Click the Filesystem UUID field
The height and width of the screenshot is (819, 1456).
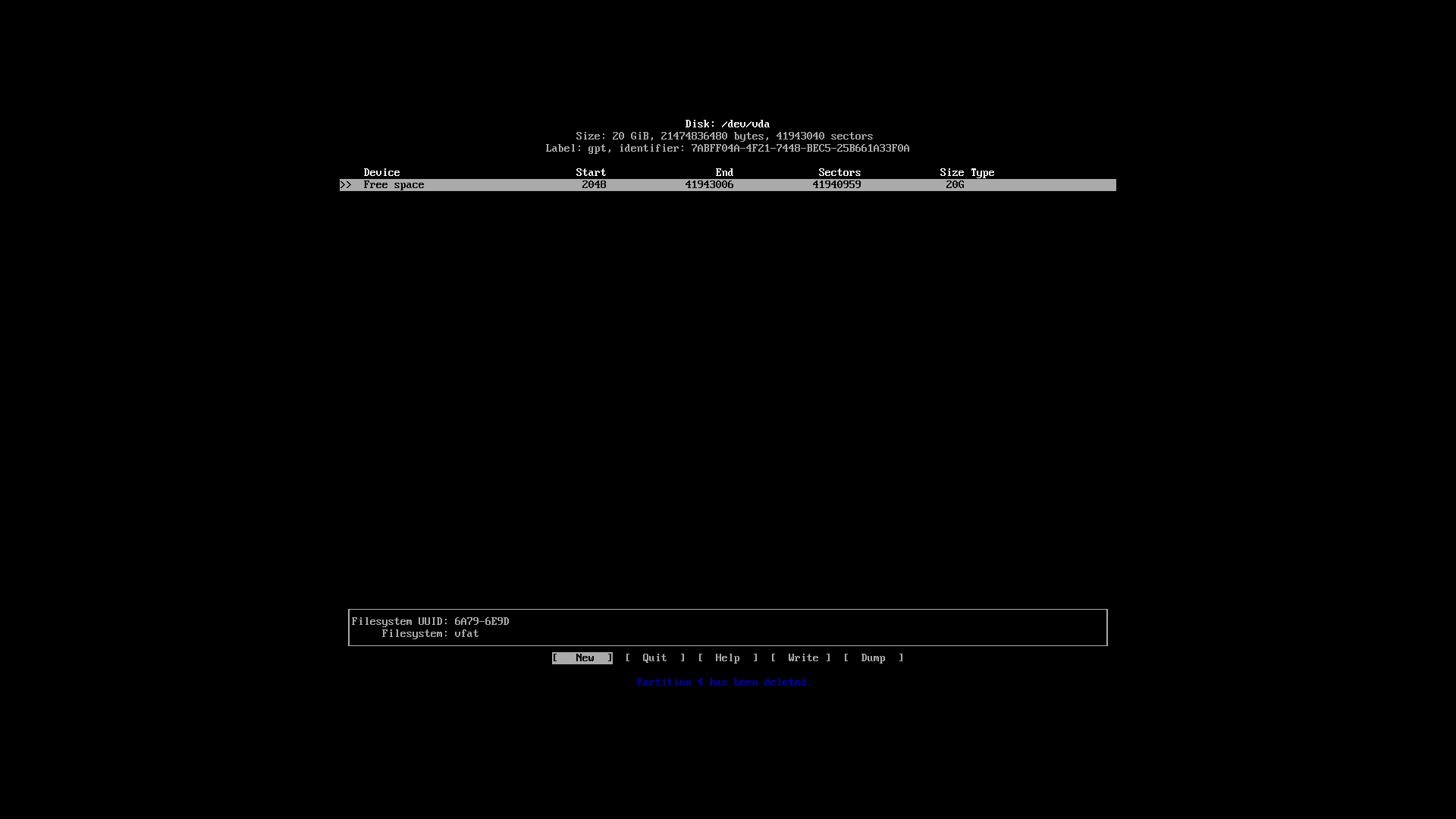point(430,621)
